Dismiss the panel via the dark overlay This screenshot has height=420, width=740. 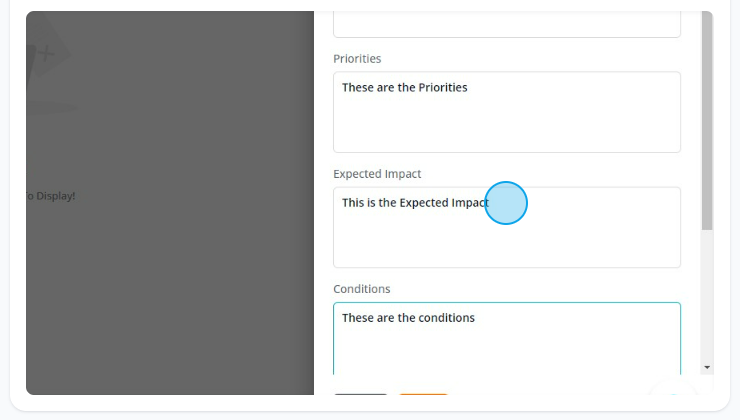[170, 283]
